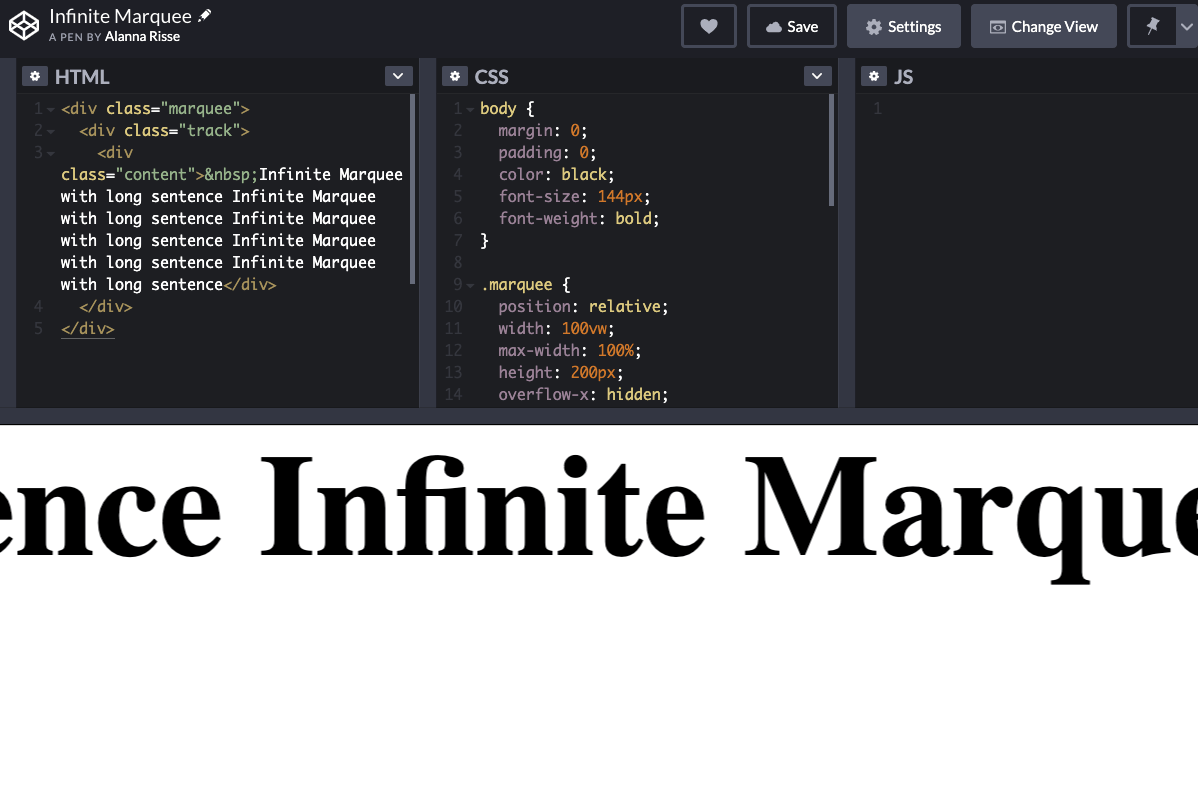Love this pen with the heart button

click(x=708, y=27)
